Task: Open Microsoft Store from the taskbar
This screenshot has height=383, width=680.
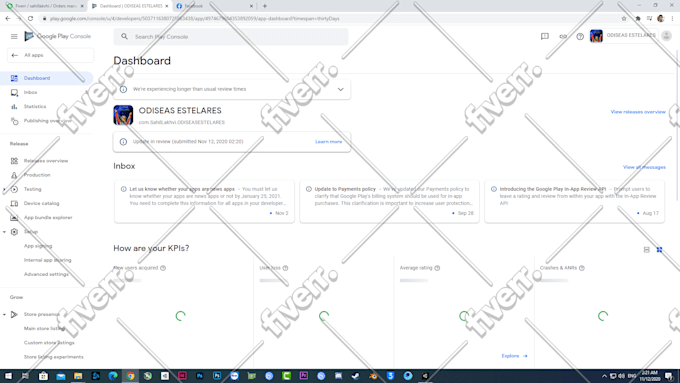Action: click(43, 376)
